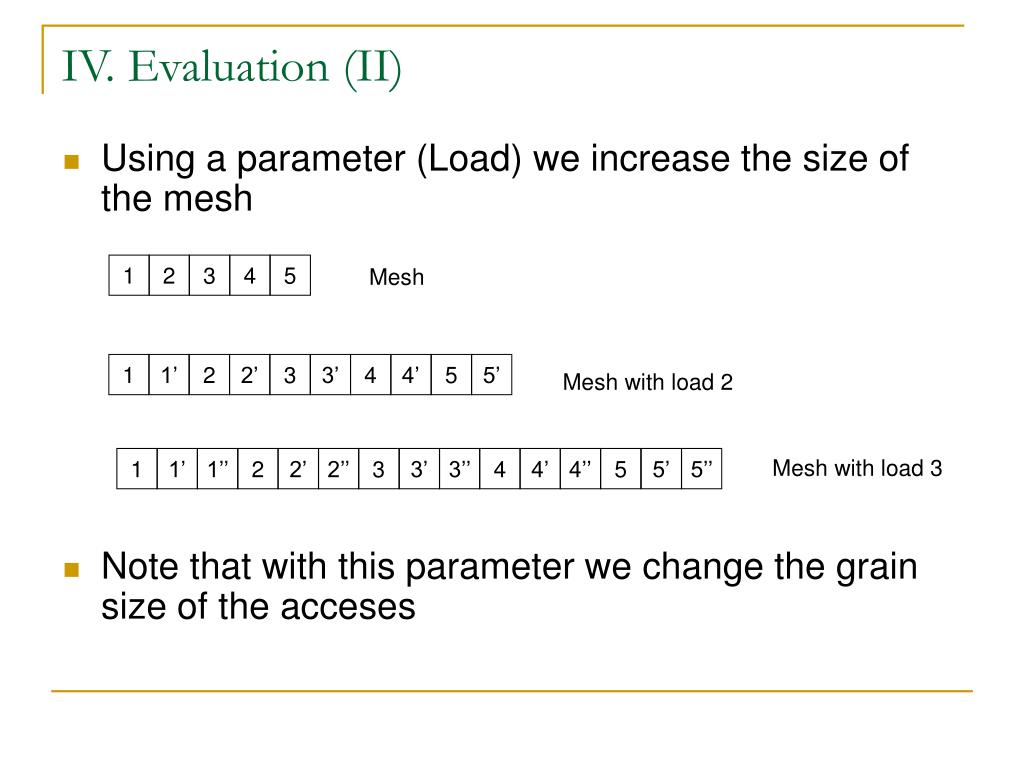Image resolution: width=1024 pixels, height=768 pixels.
Task: Click the 'Mesh with load 3' label
Action: (x=857, y=468)
